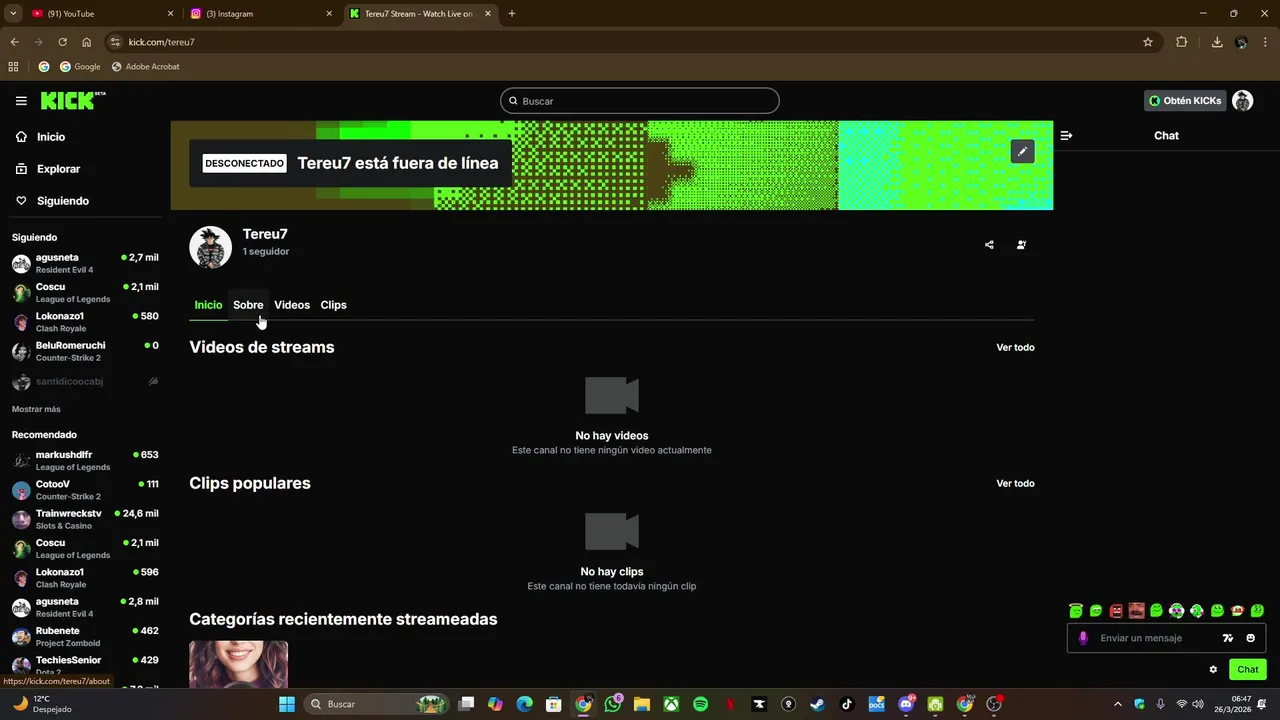The image size is (1280, 720).
Task: Open santidicoocabj offline channel
Action: click(x=84, y=382)
